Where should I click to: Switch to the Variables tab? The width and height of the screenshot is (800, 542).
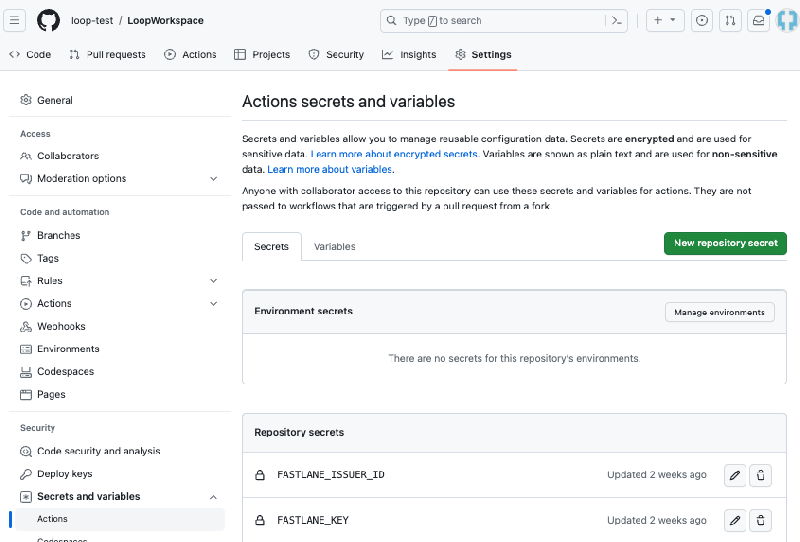[x=334, y=246]
